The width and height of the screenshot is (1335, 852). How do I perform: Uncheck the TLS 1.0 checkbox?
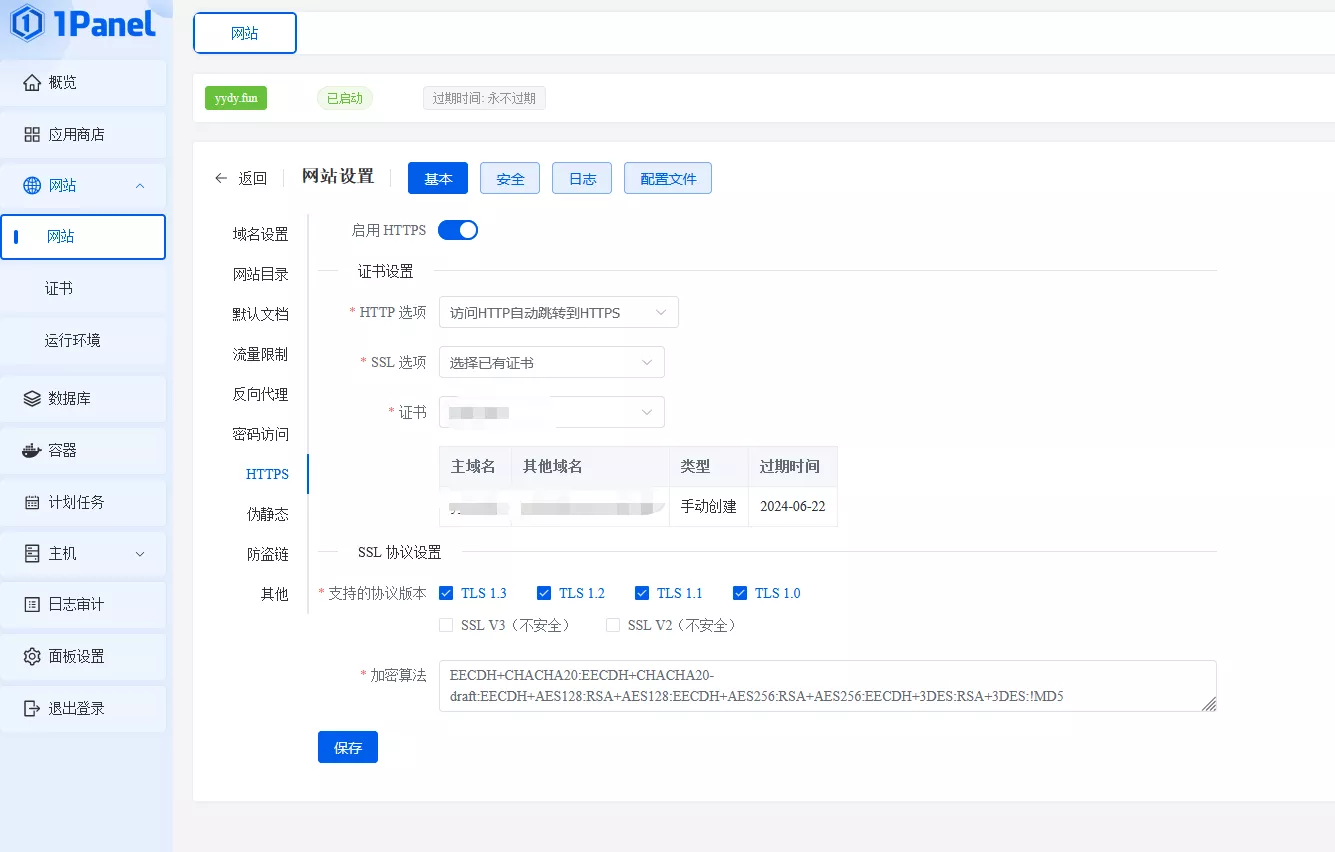click(x=740, y=593)
